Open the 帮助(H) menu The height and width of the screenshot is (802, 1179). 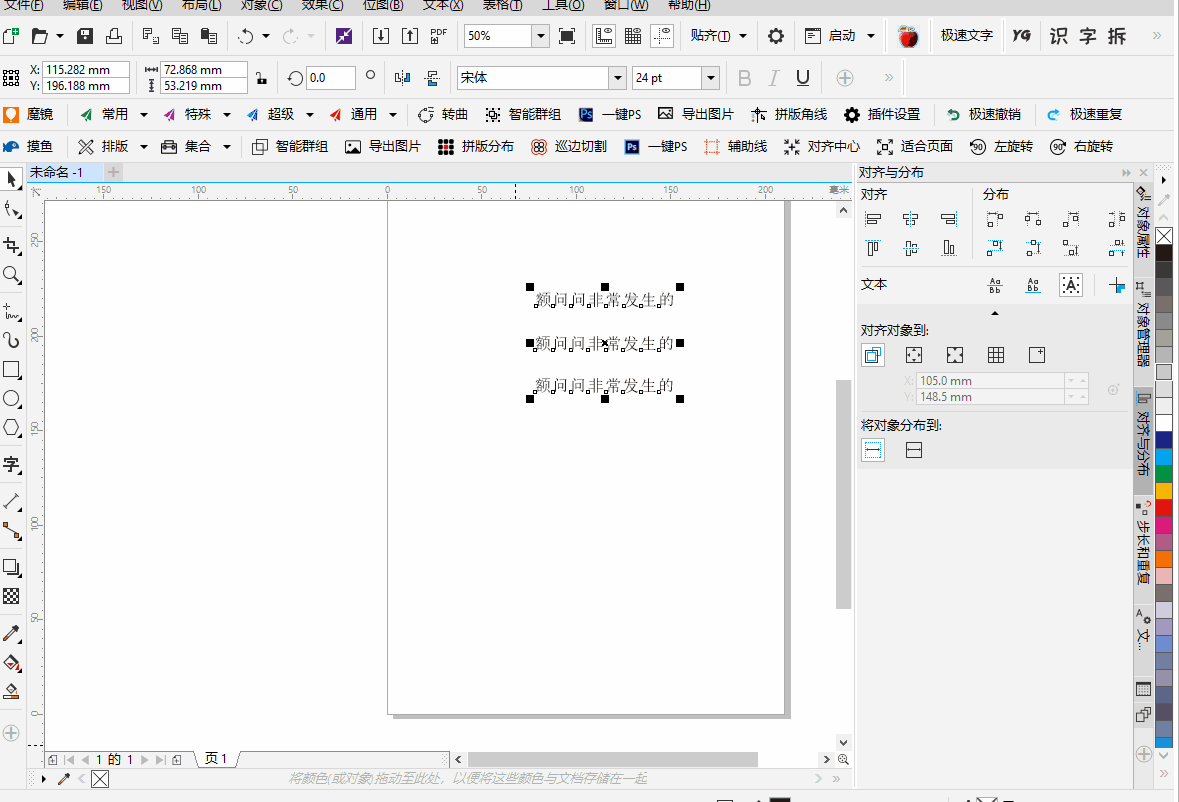point(689,5)
